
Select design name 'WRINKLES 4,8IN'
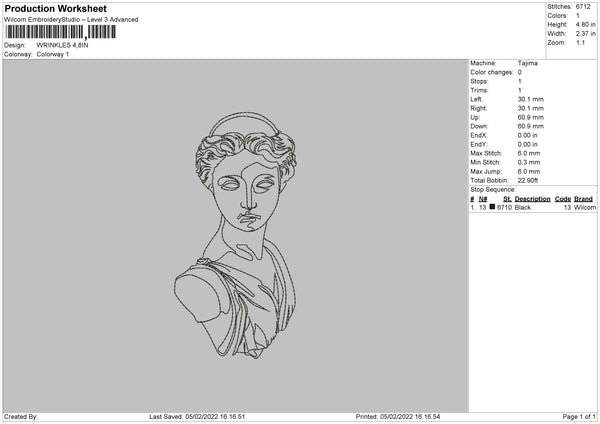pyautogui.click(x=62, y=45)
